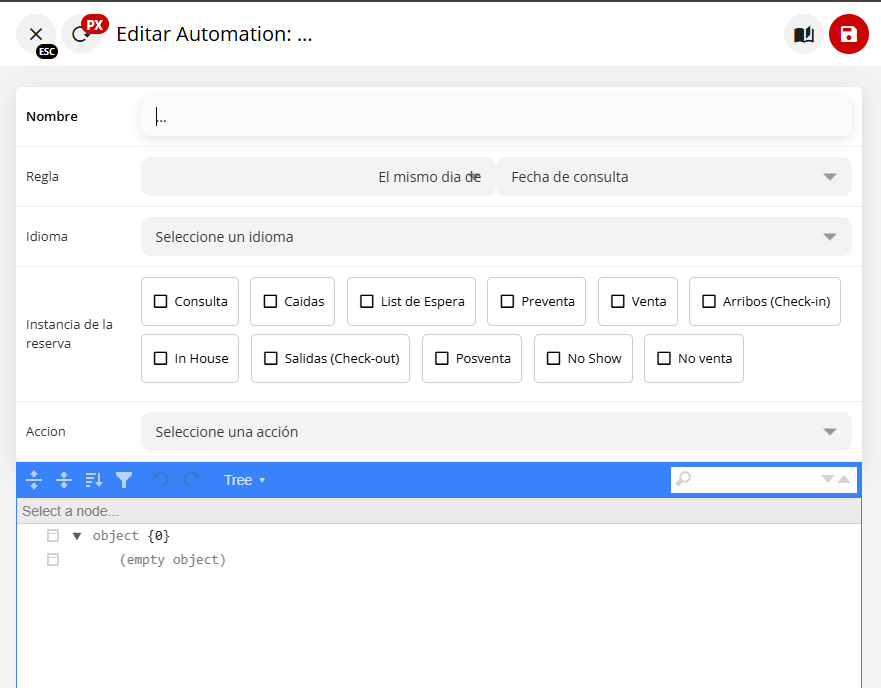This screenshot has height=688, width=881.
Task: Enable the No Show checkbox
Action: [553, 358]
